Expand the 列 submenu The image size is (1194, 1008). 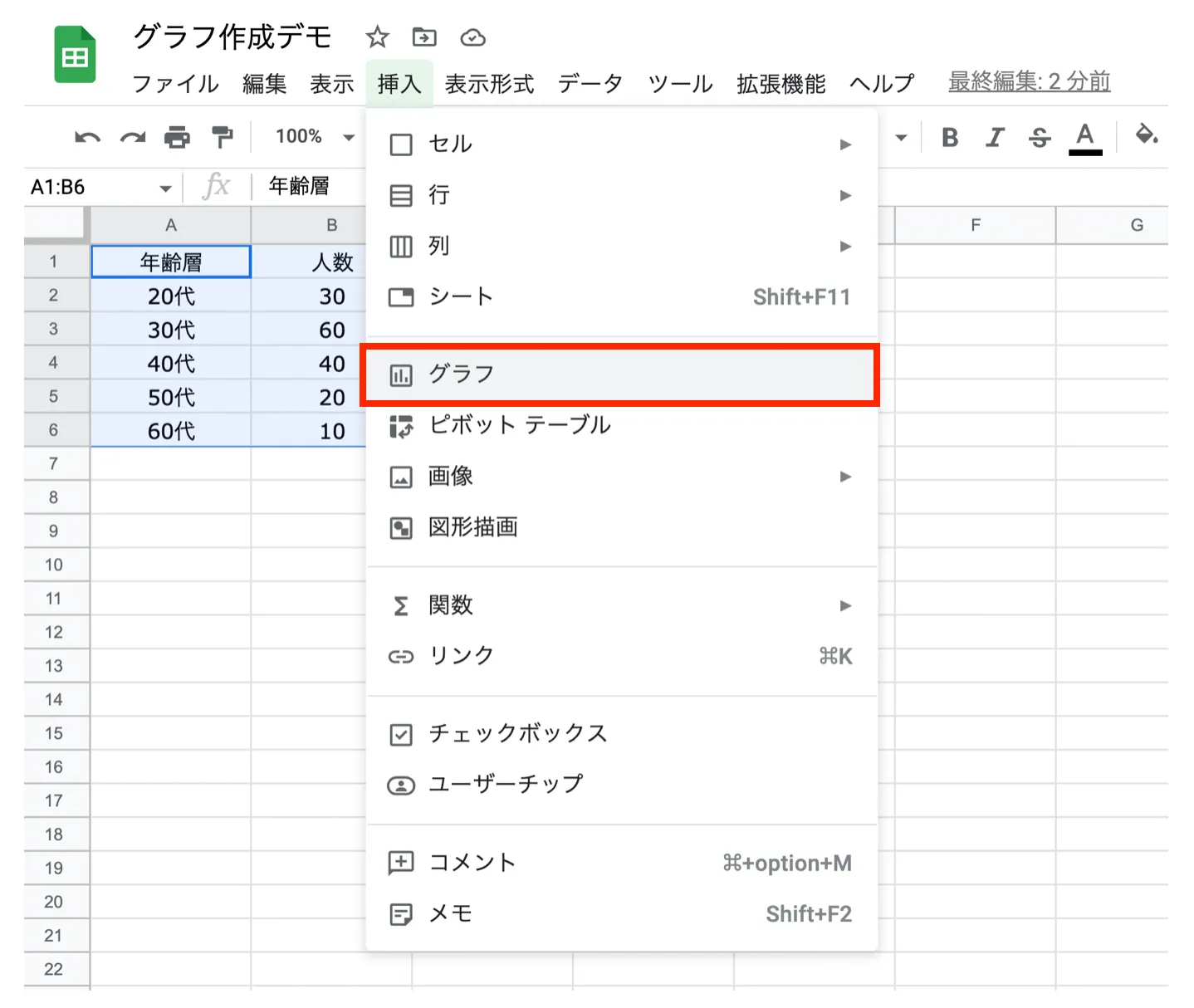pos(621,246)
